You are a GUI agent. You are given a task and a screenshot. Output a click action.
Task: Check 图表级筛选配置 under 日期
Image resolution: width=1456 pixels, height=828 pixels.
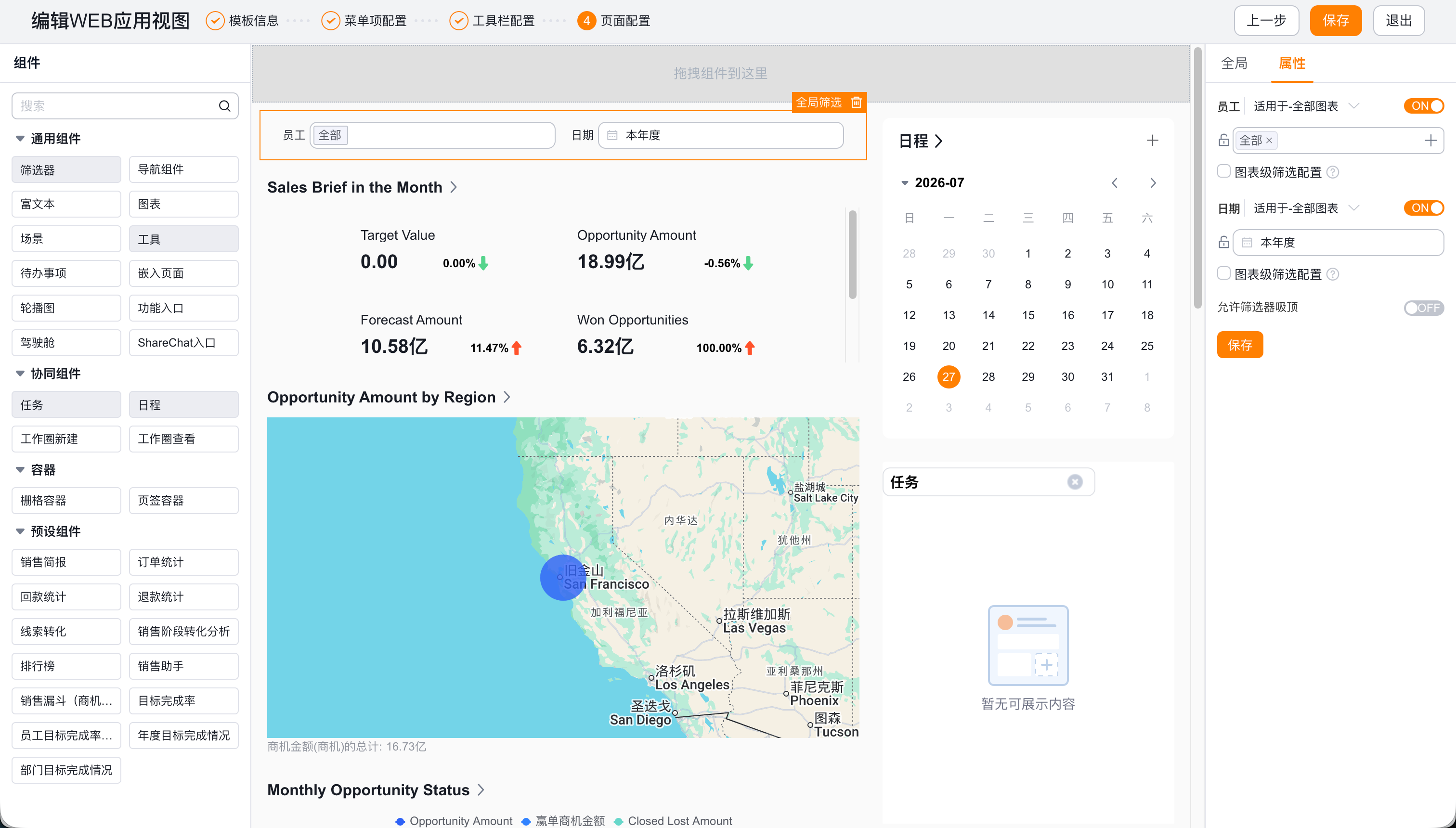(x=1224, y=273)
